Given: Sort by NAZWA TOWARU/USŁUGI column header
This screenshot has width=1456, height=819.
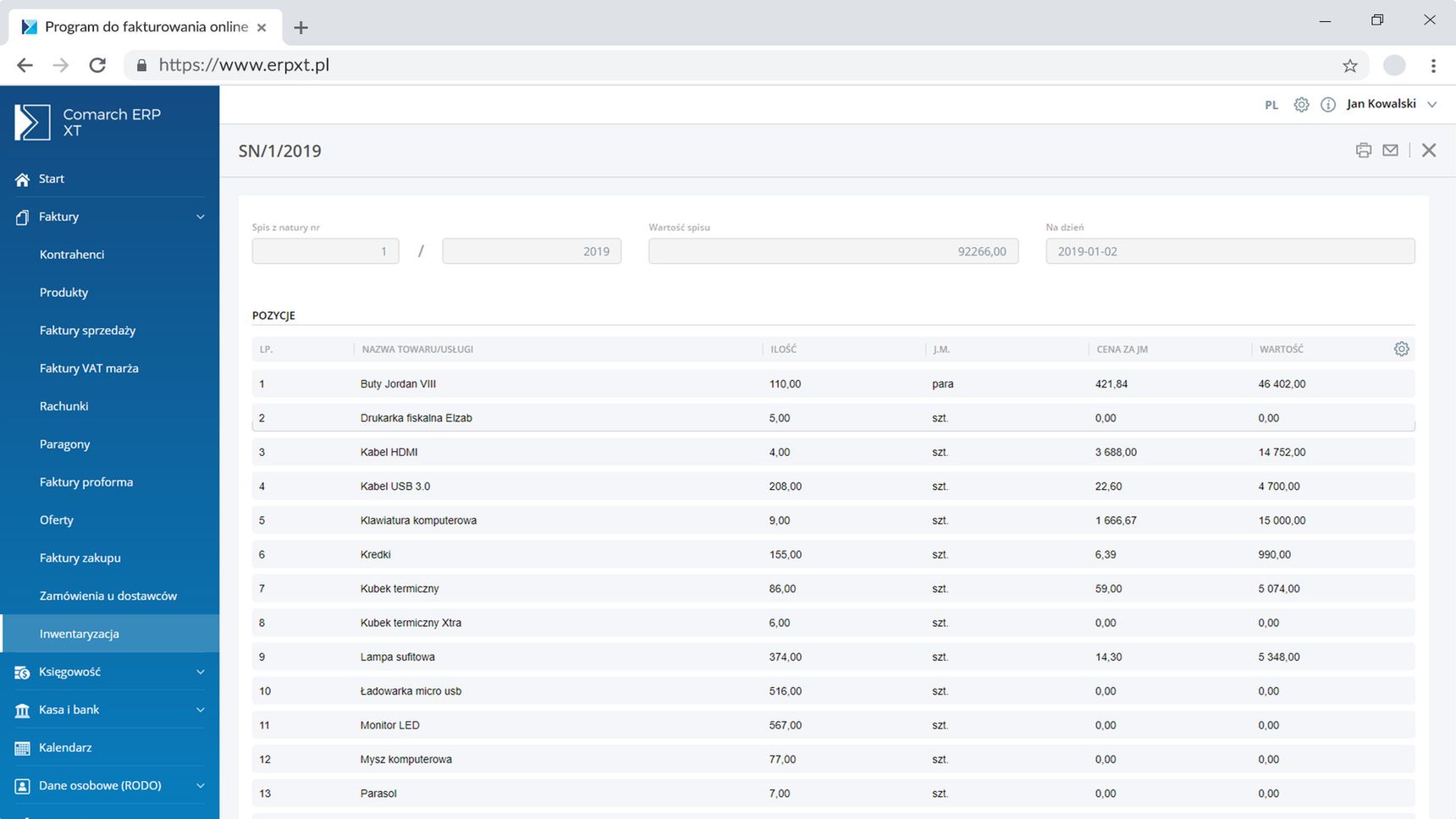Looking at the screenshot, I should click(x=417, y=349).
